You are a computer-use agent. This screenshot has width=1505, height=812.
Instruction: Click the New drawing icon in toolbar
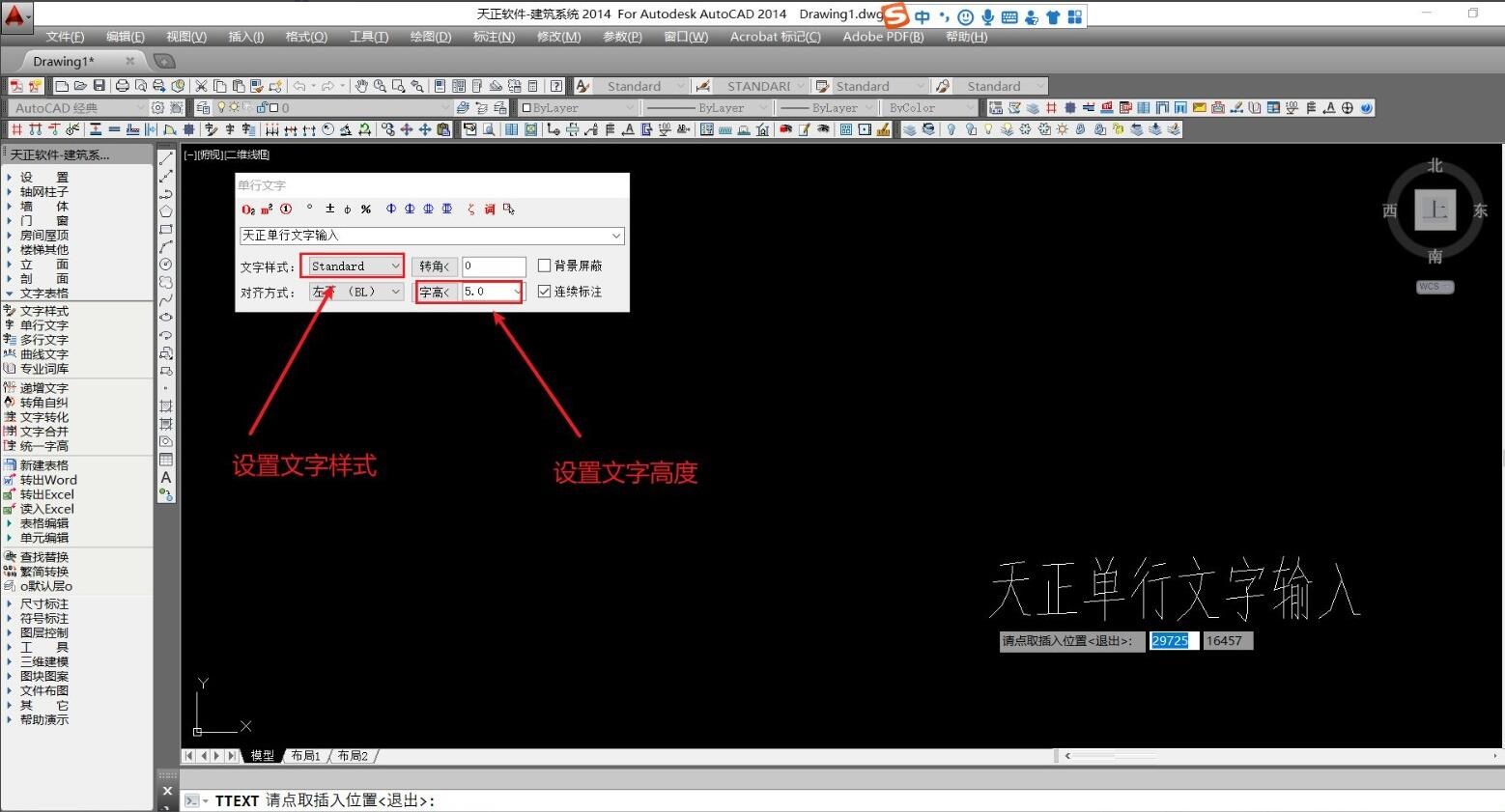pyautogui.click(x=62, y=86)
